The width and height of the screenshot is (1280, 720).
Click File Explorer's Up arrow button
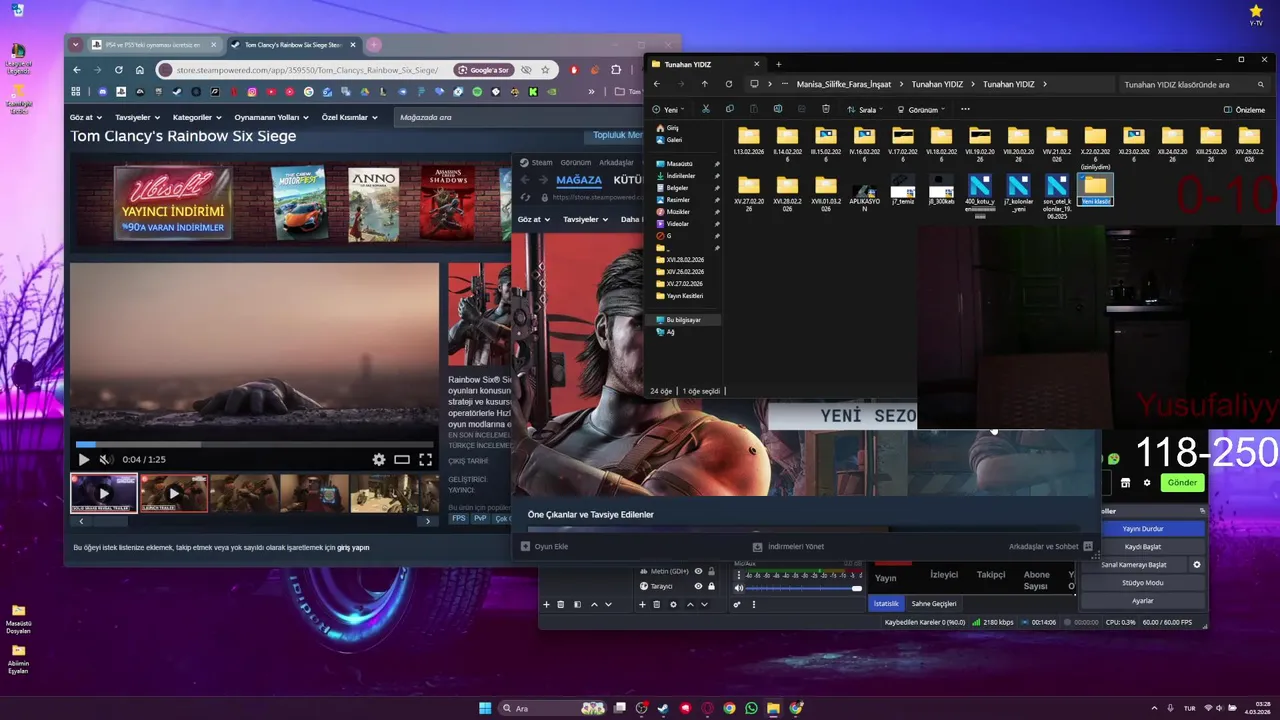click(x=704, y=85)
